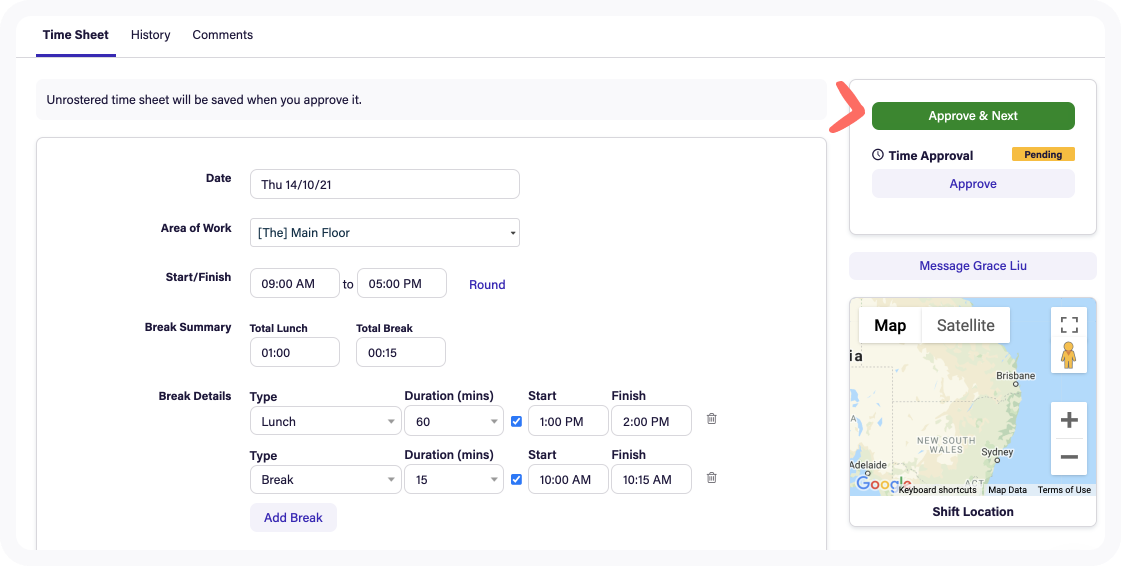The width and height of the screenshot is (1121, 566).
Task: Open the Comments tab
Action: [x=222, y=35]
